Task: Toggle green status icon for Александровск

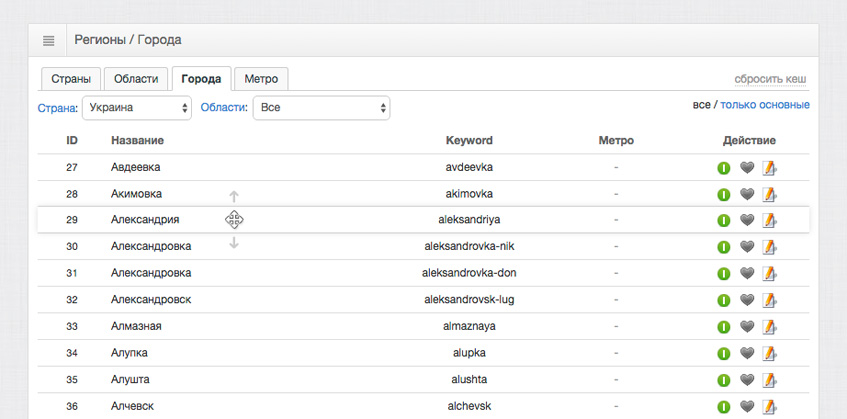Action: [723, 300]
